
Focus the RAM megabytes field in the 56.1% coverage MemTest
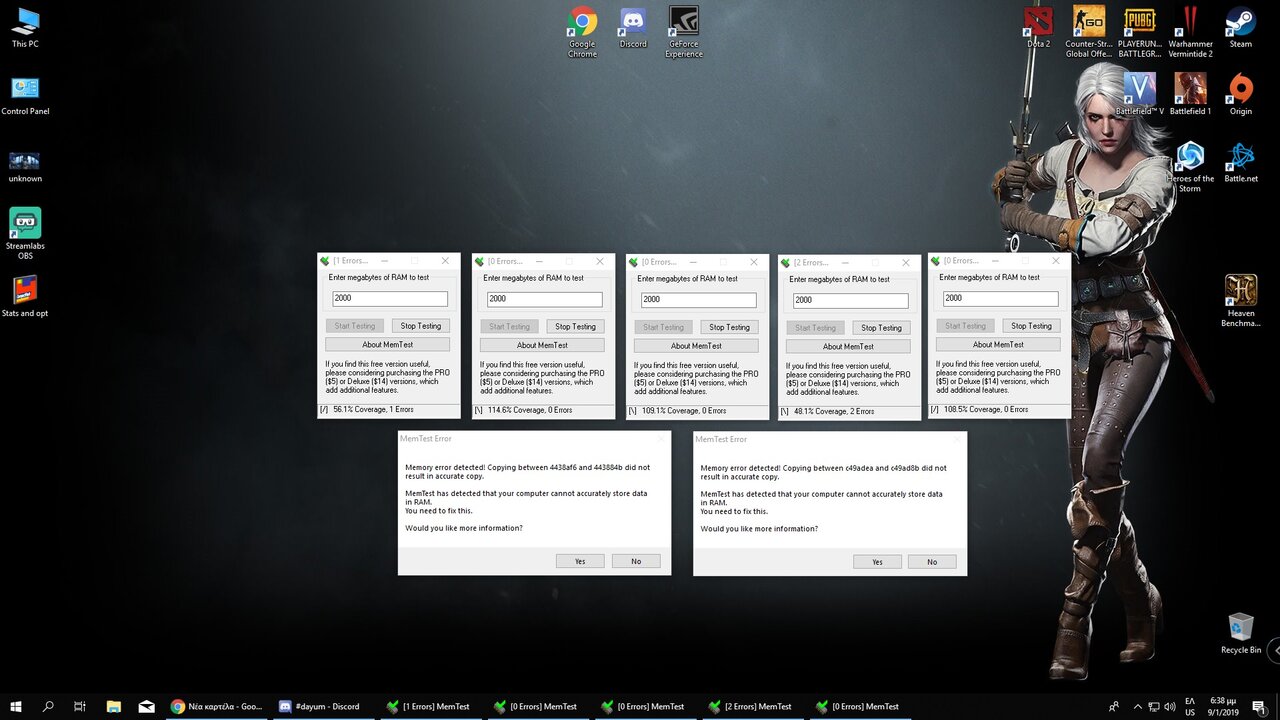click(390, 299)
